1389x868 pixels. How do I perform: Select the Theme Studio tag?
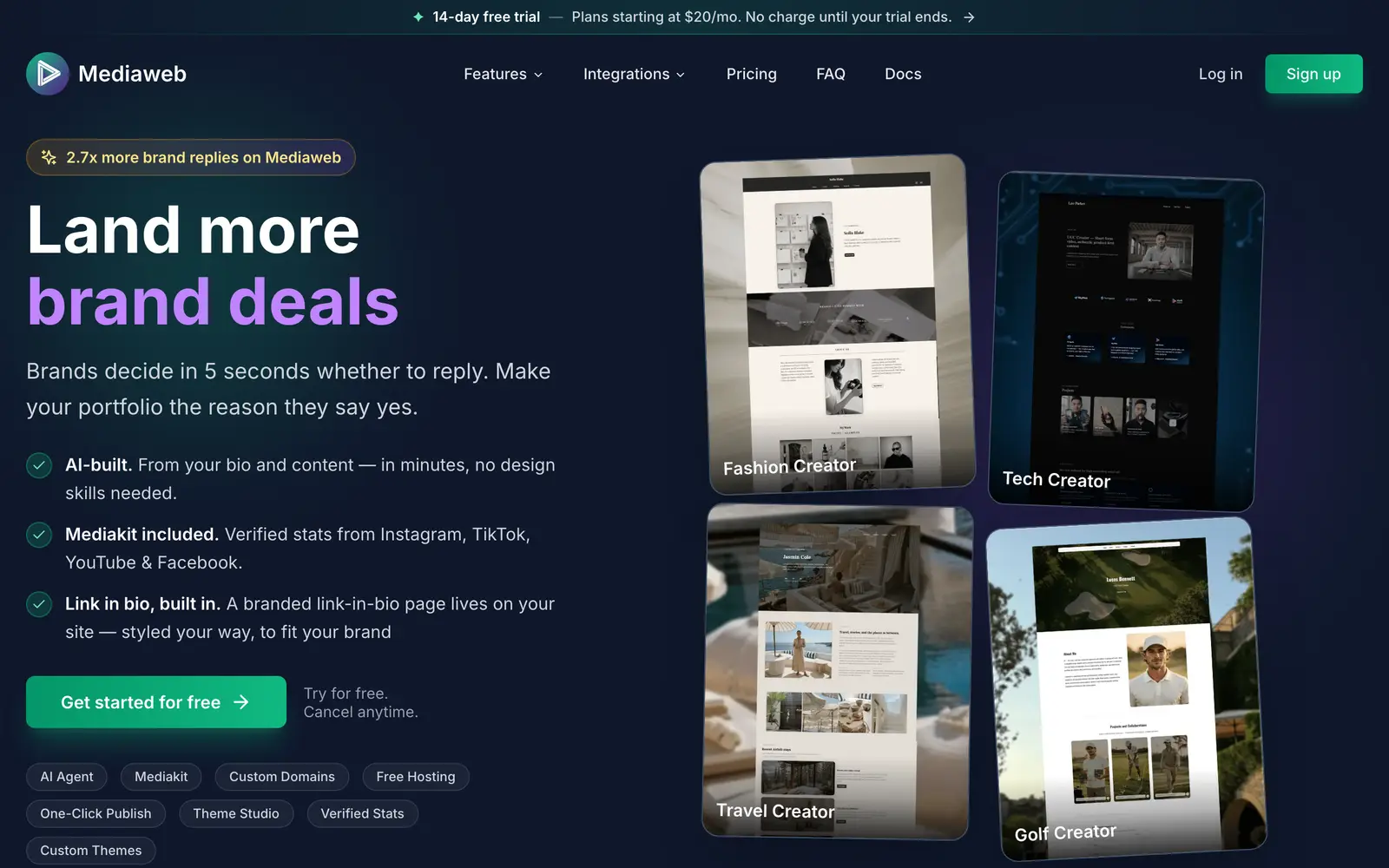(236, 813)
